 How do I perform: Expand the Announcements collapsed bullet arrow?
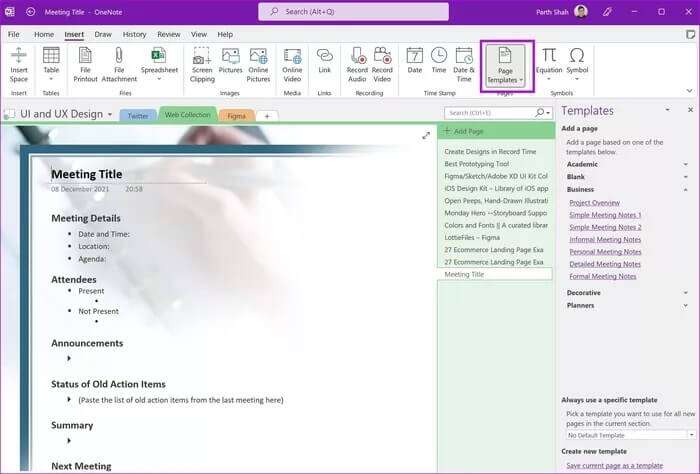69,358
